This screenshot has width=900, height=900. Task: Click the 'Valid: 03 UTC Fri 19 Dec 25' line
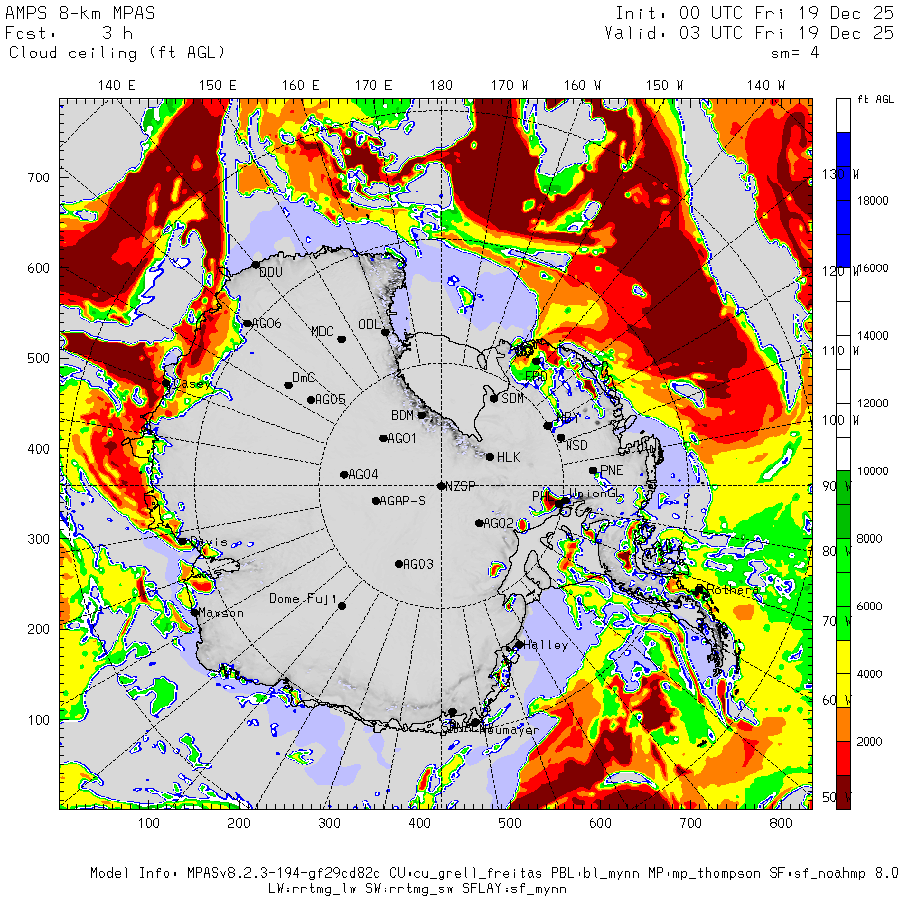click(749, 33)
